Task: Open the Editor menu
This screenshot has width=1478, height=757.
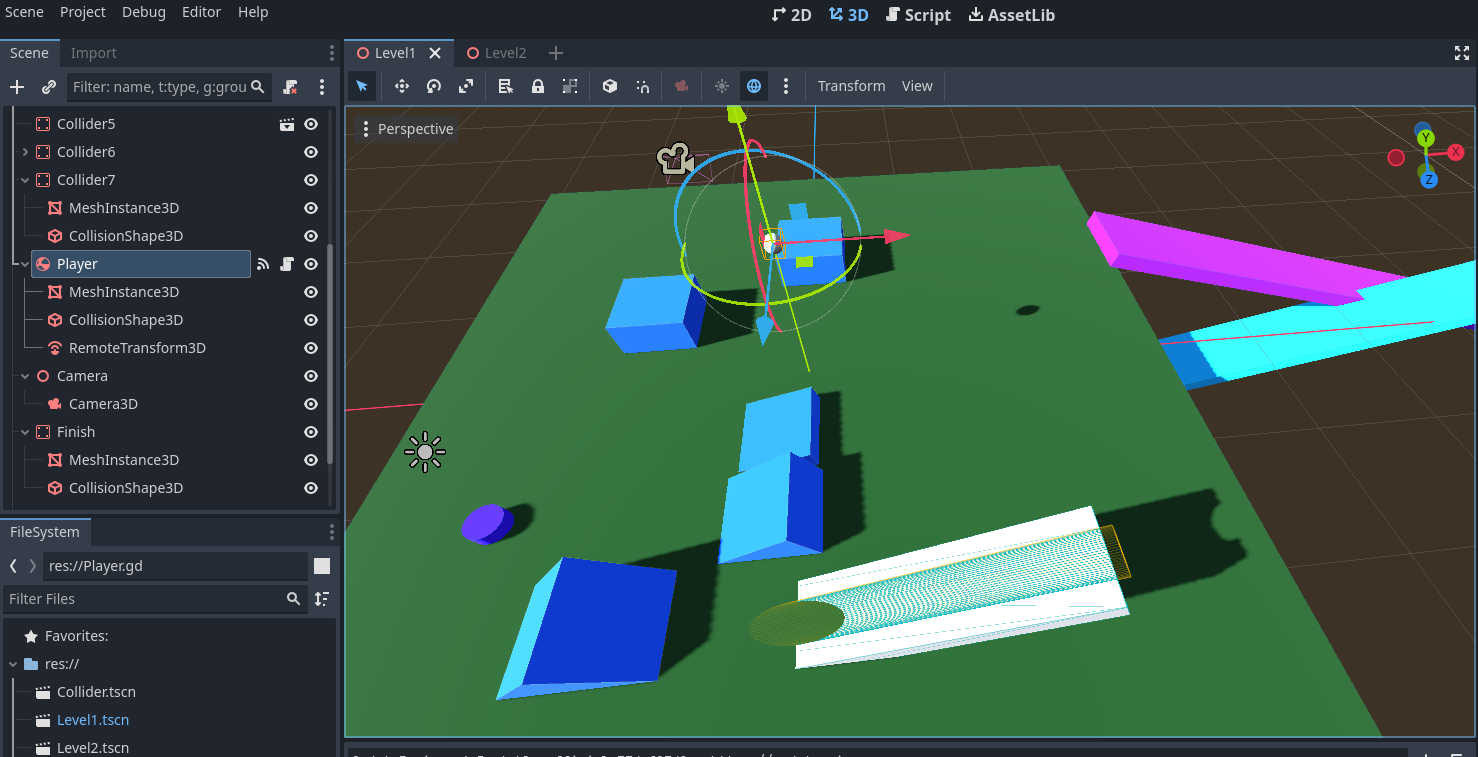Action: tap(202, 12)
